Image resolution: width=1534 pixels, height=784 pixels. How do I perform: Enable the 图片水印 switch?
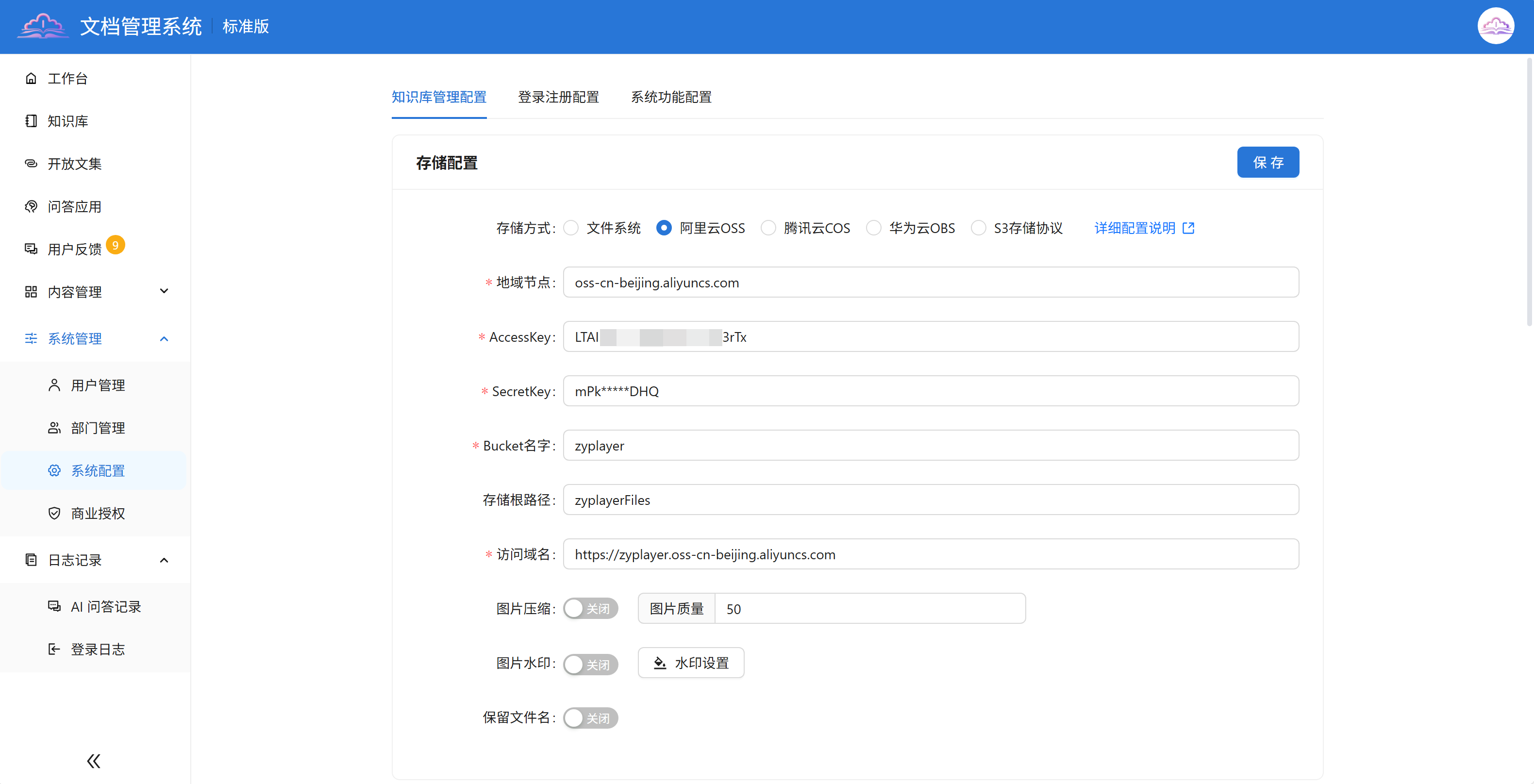590,664
